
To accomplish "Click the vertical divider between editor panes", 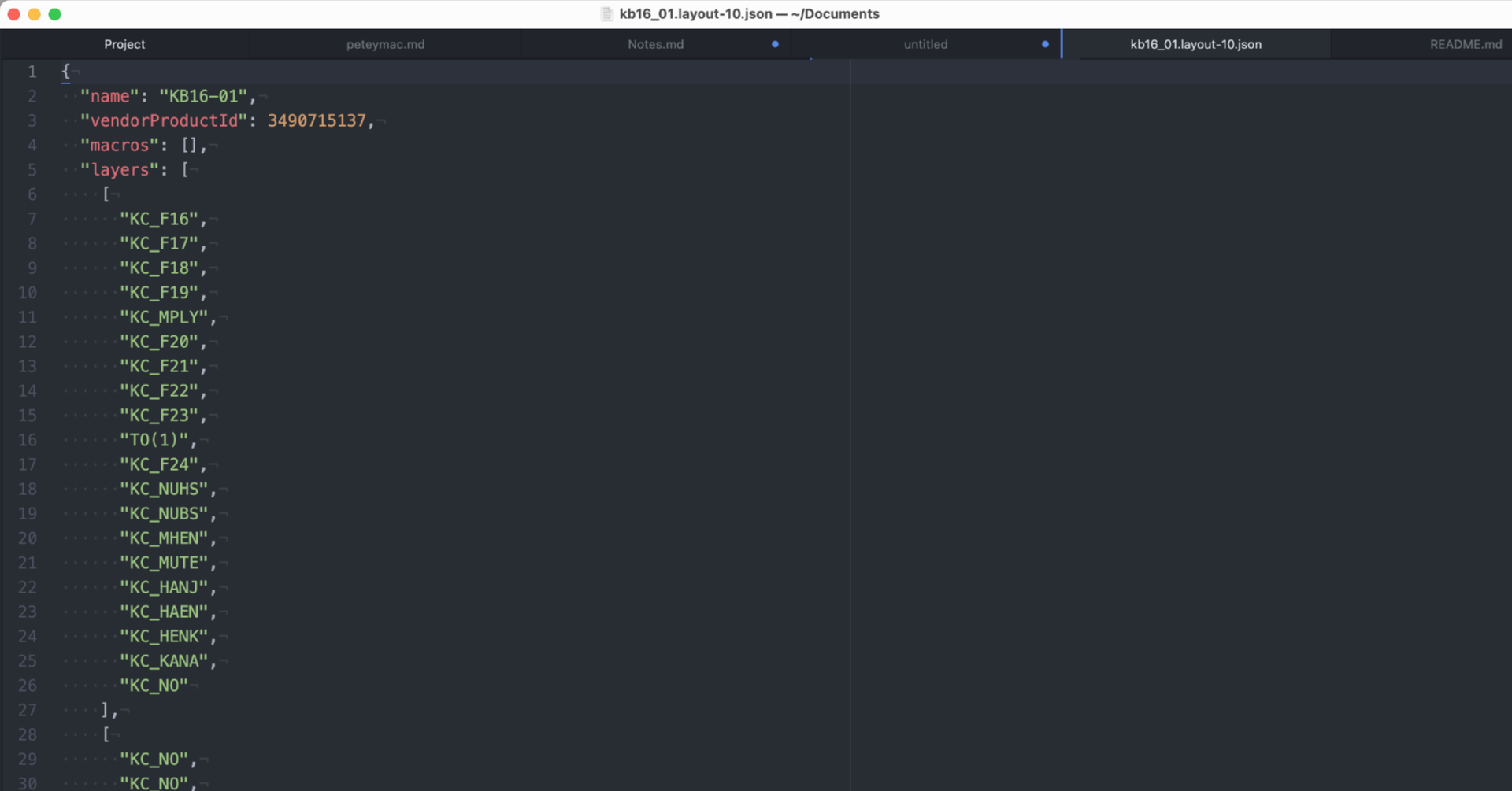I will point(850,394).
